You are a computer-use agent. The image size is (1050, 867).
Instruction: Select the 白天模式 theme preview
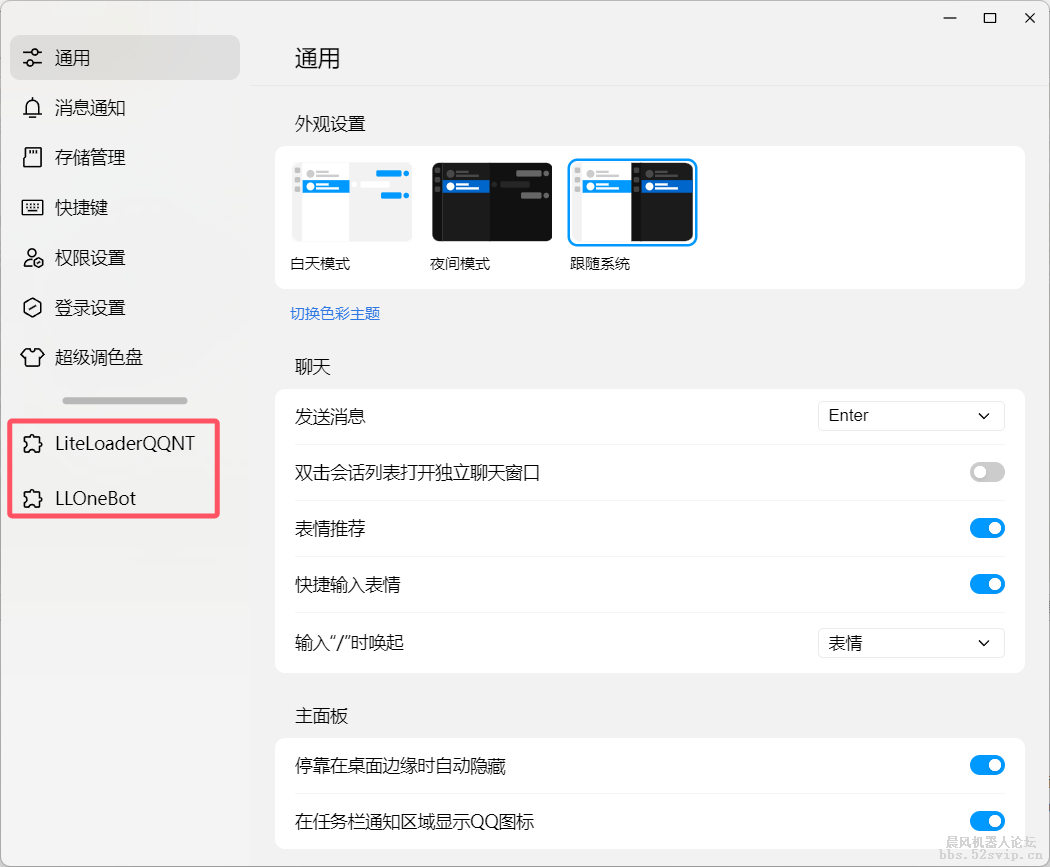click(352, 202)
